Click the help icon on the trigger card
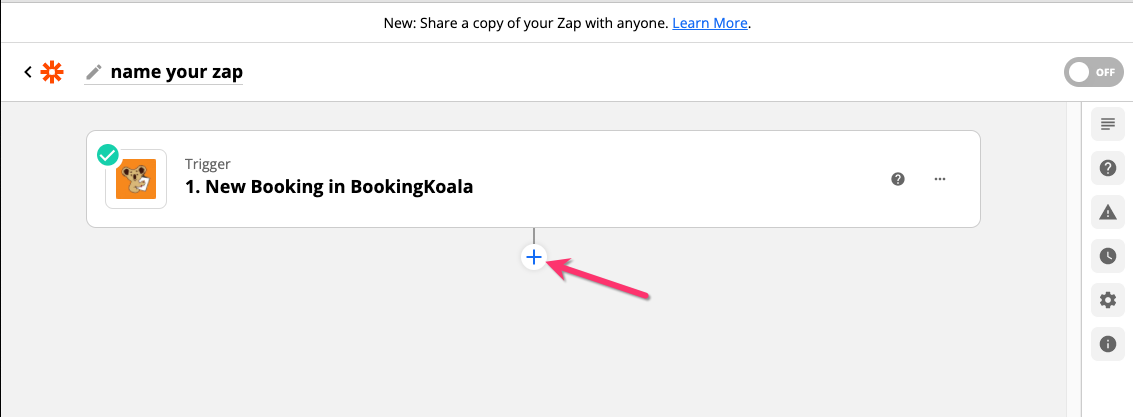This screenshot has width=1133, height=417. click(898, 179)
